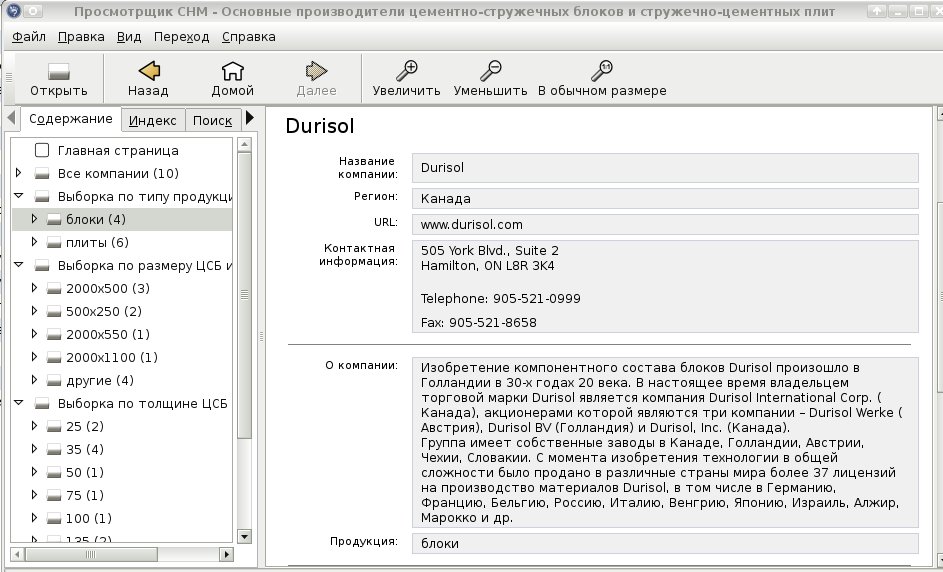Screen dimensions: 943x572
Task: Click the window menu icon in title bar
Action: pyautogui.click(x=13, y=10)
